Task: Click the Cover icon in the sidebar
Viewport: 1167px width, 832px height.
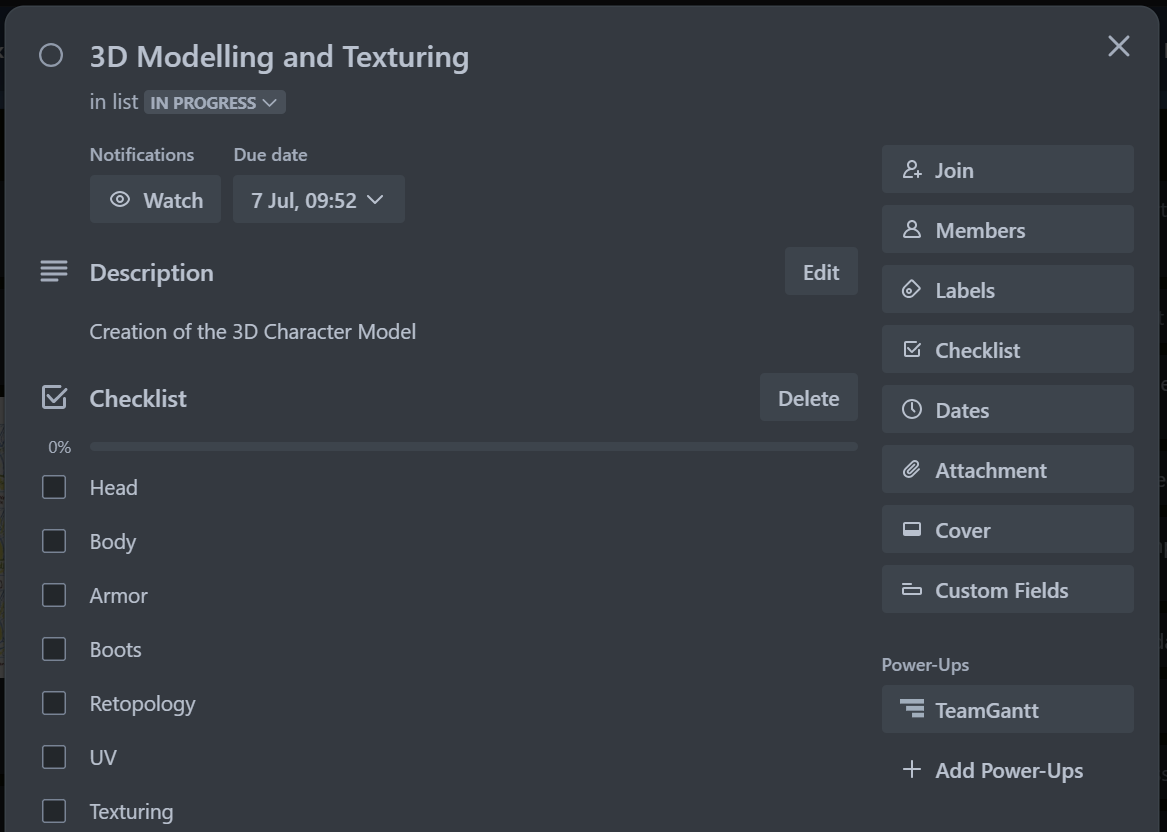Action: click(912, 529)
